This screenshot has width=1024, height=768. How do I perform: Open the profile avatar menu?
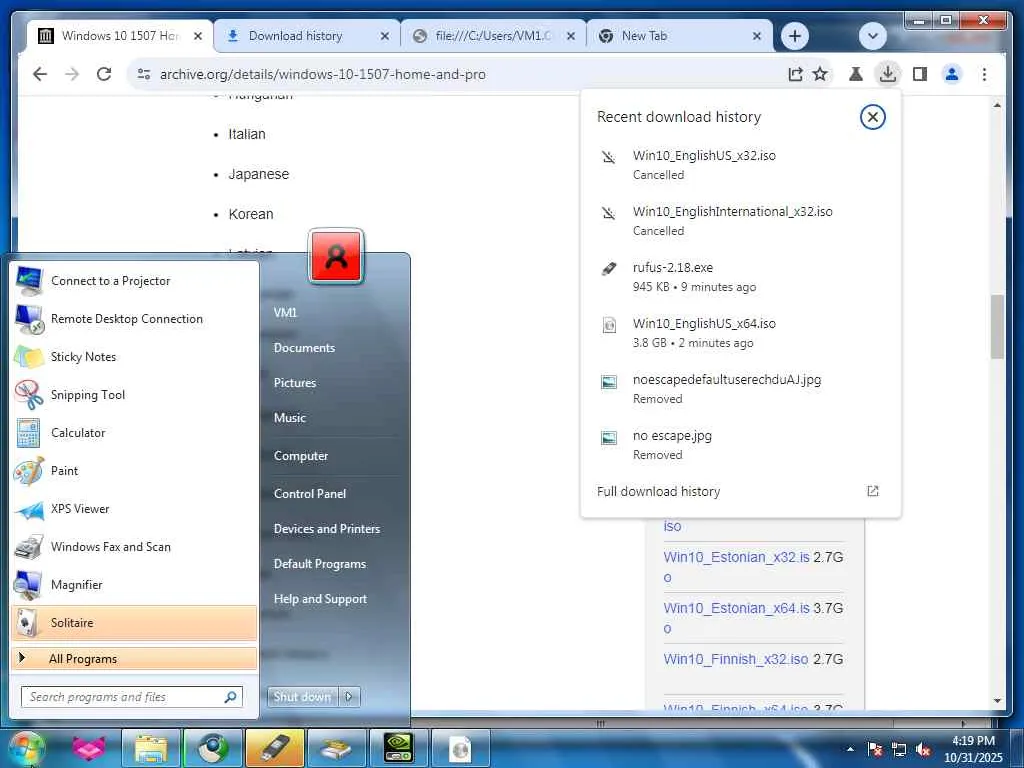pyautogui.click(x=952, y=74)
